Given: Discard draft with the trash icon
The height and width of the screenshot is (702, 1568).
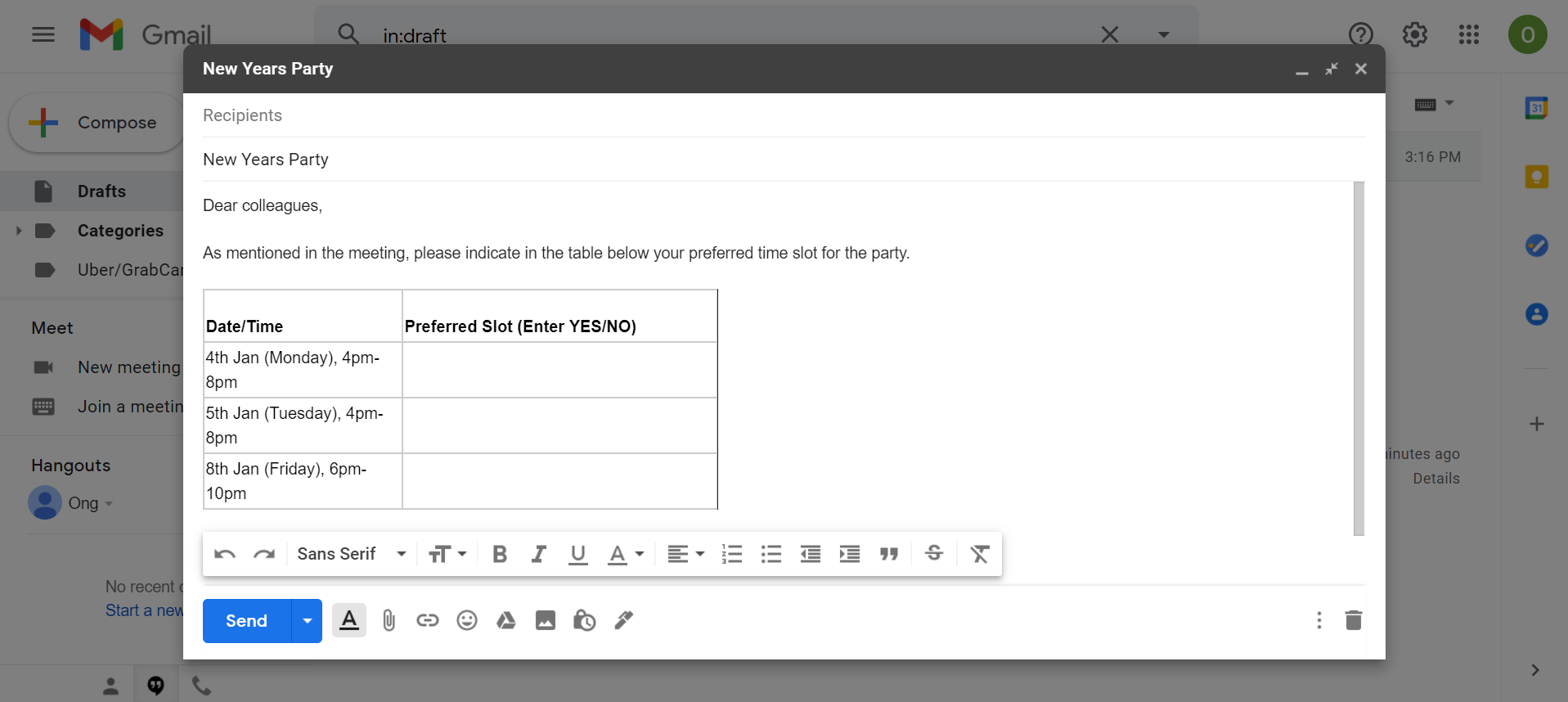Looking at the screenshot, I should coord(1354,621).
